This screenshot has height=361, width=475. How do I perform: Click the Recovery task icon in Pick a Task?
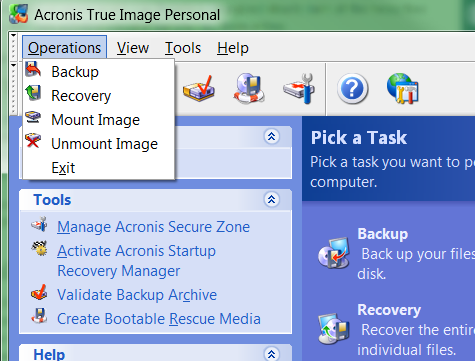coord(334,328)
